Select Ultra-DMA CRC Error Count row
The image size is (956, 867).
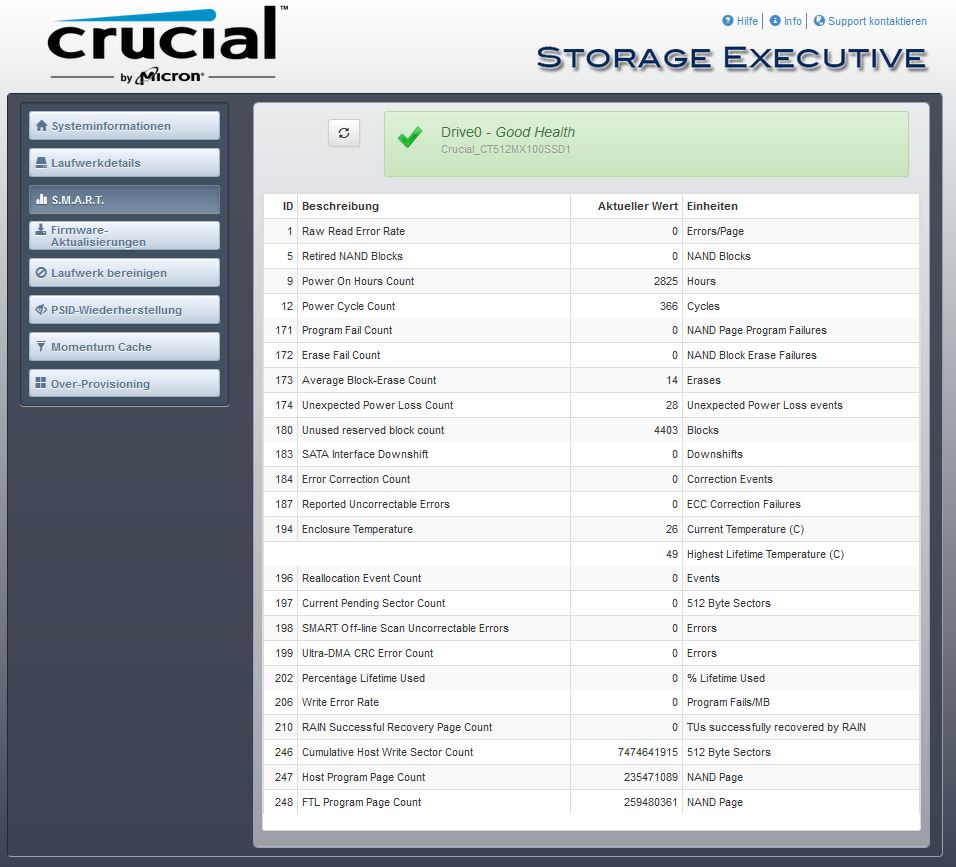coord(591,653)
